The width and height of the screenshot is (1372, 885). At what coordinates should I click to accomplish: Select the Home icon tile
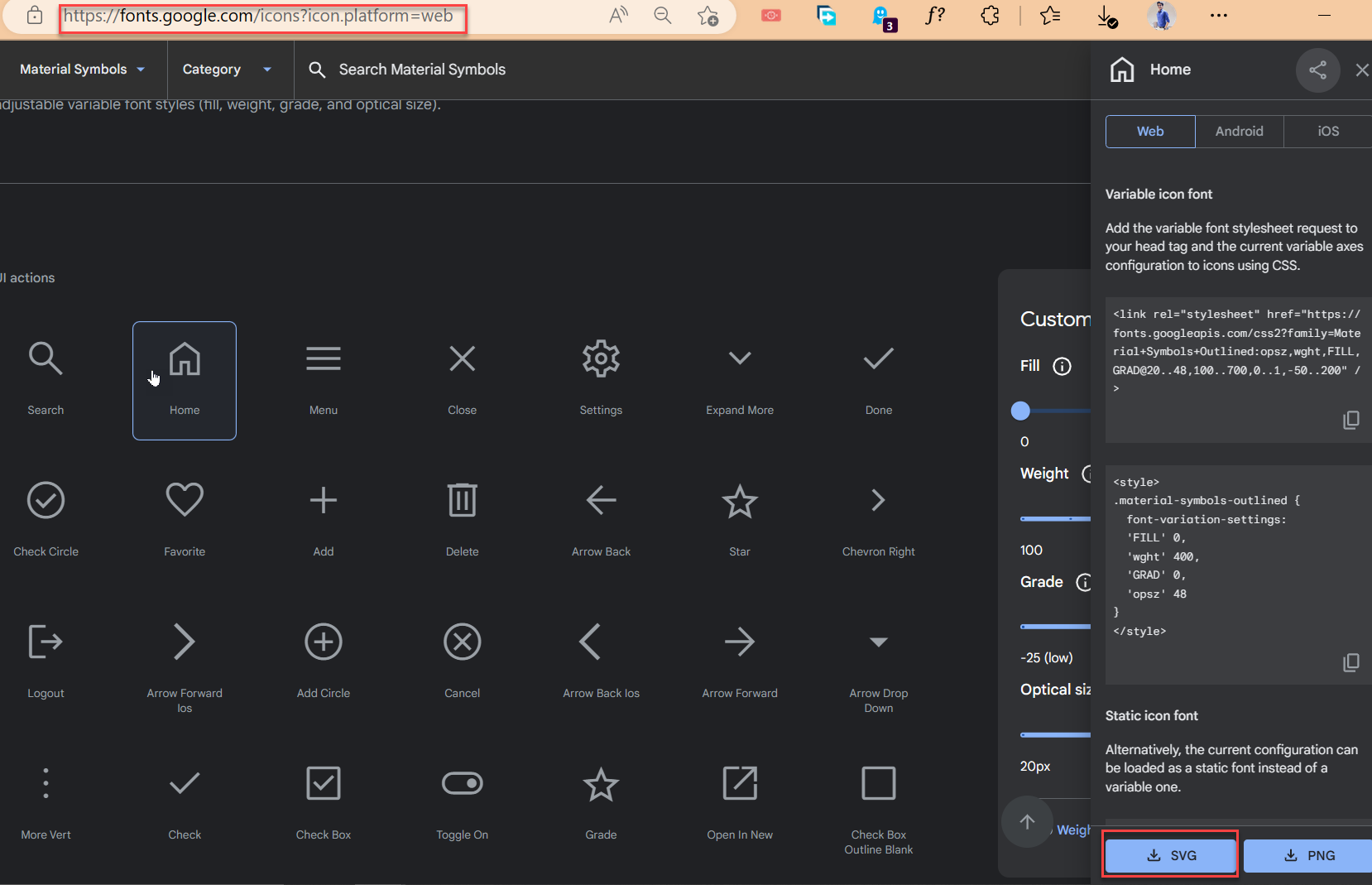185,380
